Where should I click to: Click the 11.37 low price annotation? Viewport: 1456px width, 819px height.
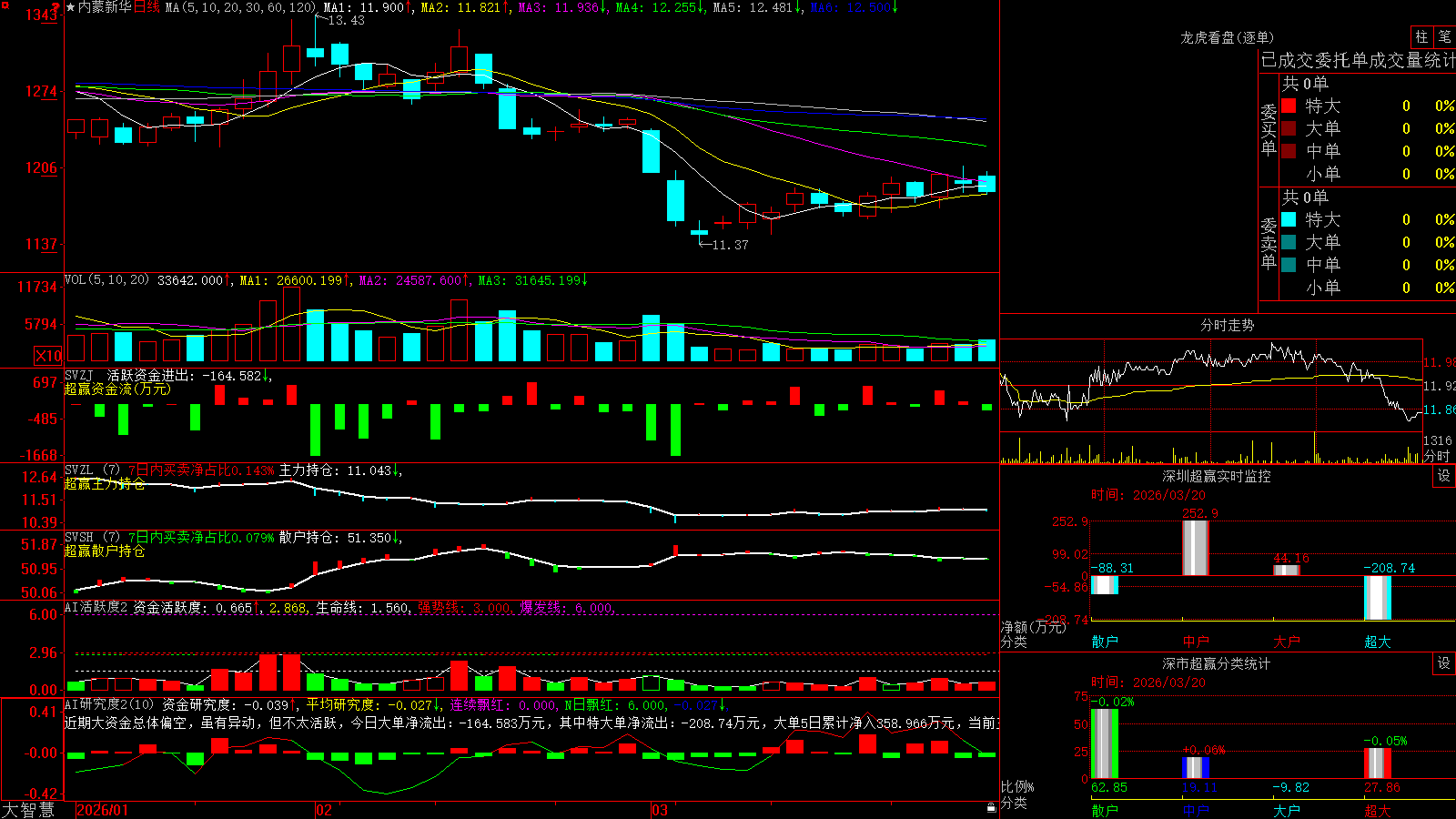pyautogui.click(x=730, y=245)
